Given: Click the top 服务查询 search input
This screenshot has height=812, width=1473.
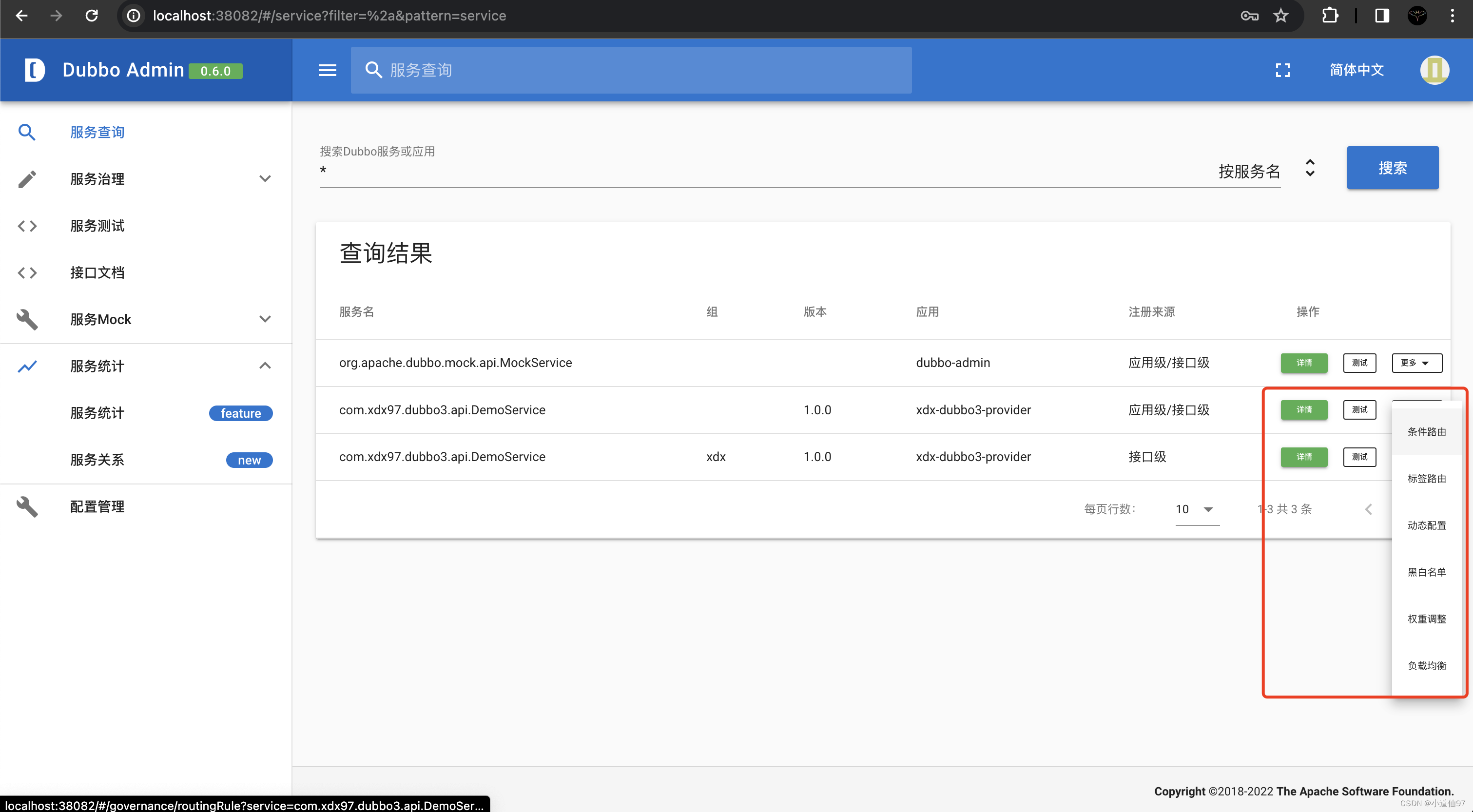Looking at the screenshot, I should 631,70.
